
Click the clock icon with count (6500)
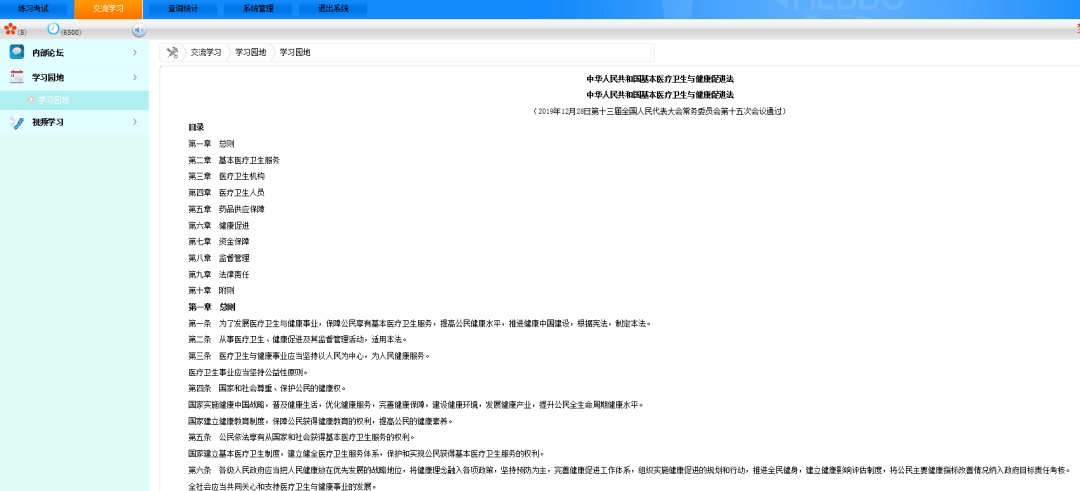pyautogui.click(x=53, y=28)
